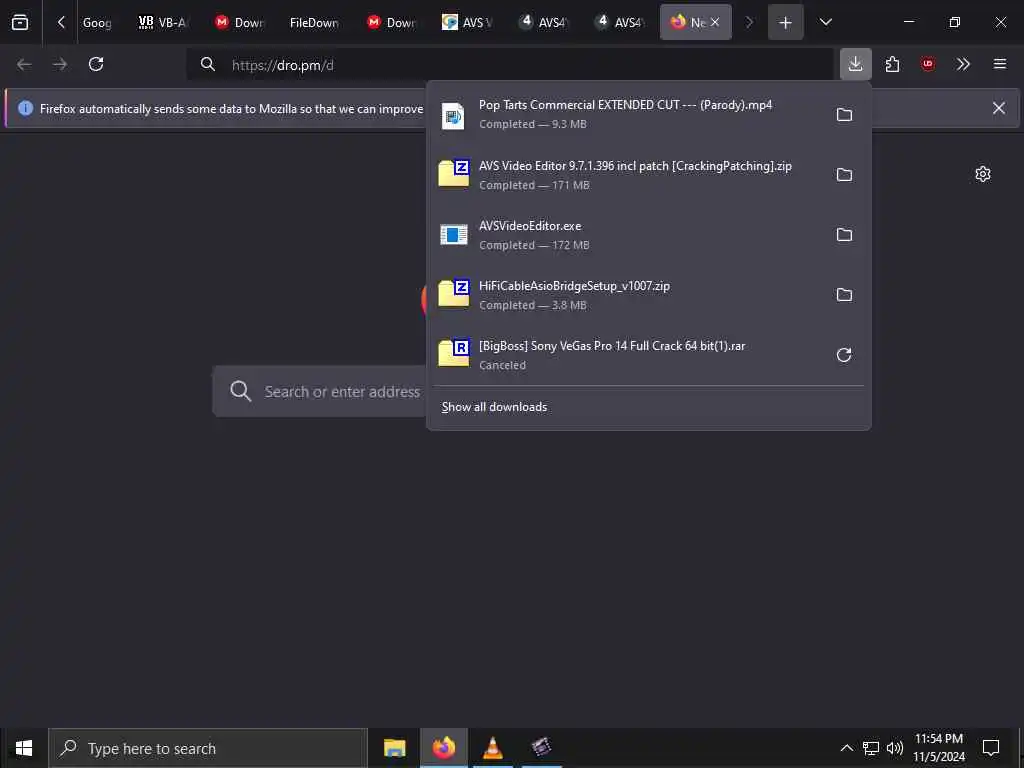Screen dimensions: 1024x768
Task: Click the AVSVideoEditor.exe file icon
Action: tap(453, 234)
